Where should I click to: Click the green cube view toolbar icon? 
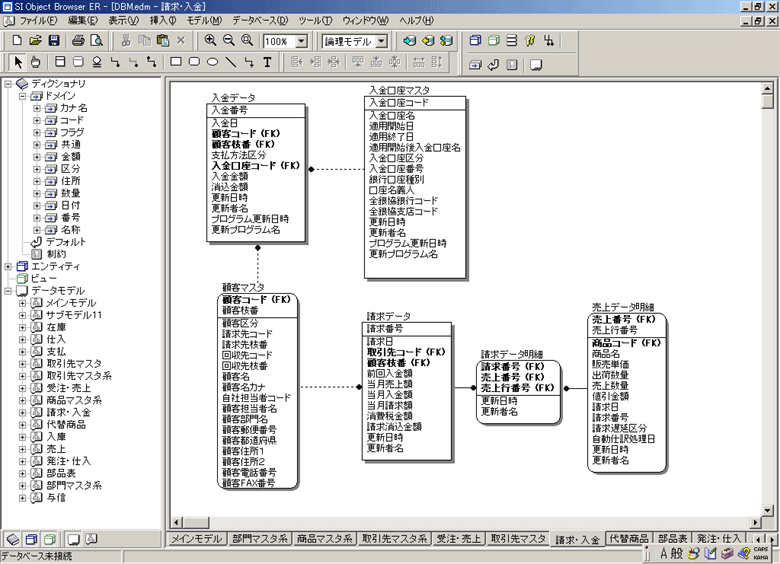coord(493,40)
